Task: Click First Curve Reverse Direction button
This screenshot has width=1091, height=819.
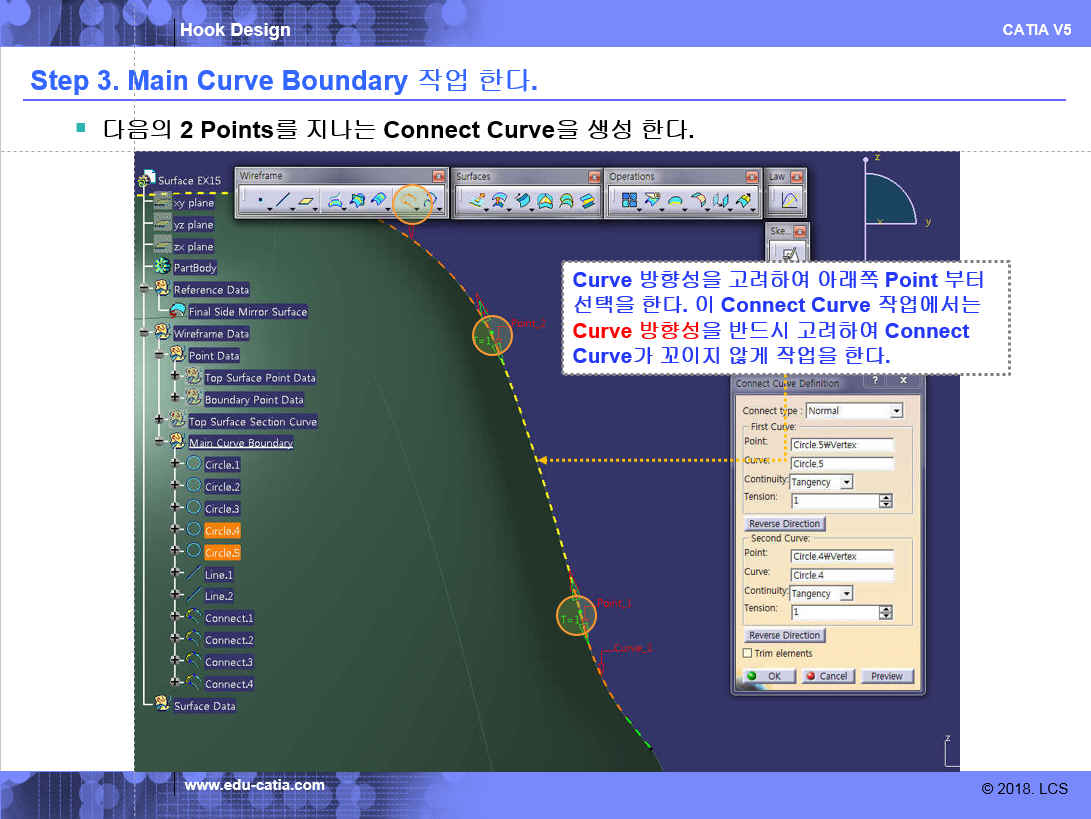Action: [x=785, y=524]
